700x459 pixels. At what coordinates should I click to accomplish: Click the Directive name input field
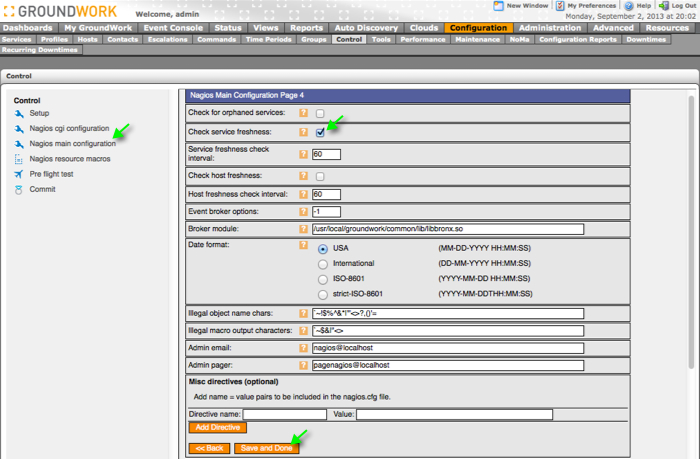pyautogui.click(x=284, y=414)
